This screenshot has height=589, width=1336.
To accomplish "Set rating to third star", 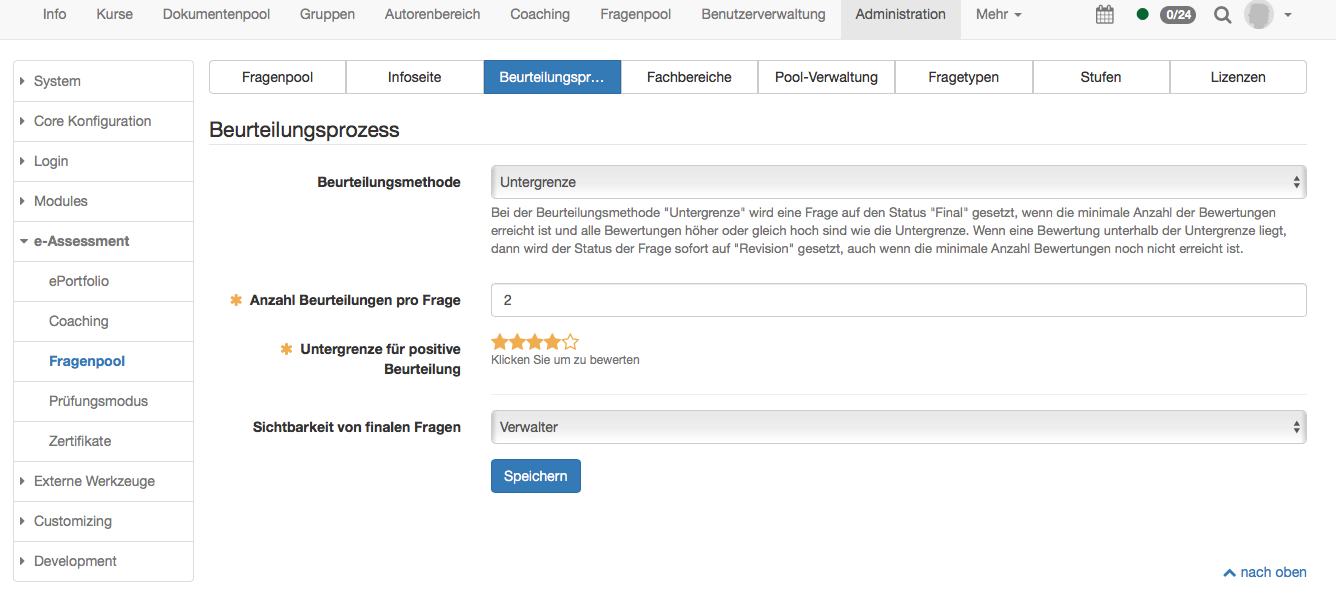I will [535, 342].
